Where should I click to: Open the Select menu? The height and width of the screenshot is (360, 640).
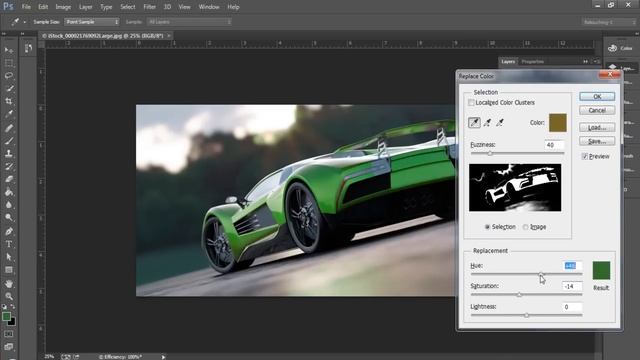[128, 7]
